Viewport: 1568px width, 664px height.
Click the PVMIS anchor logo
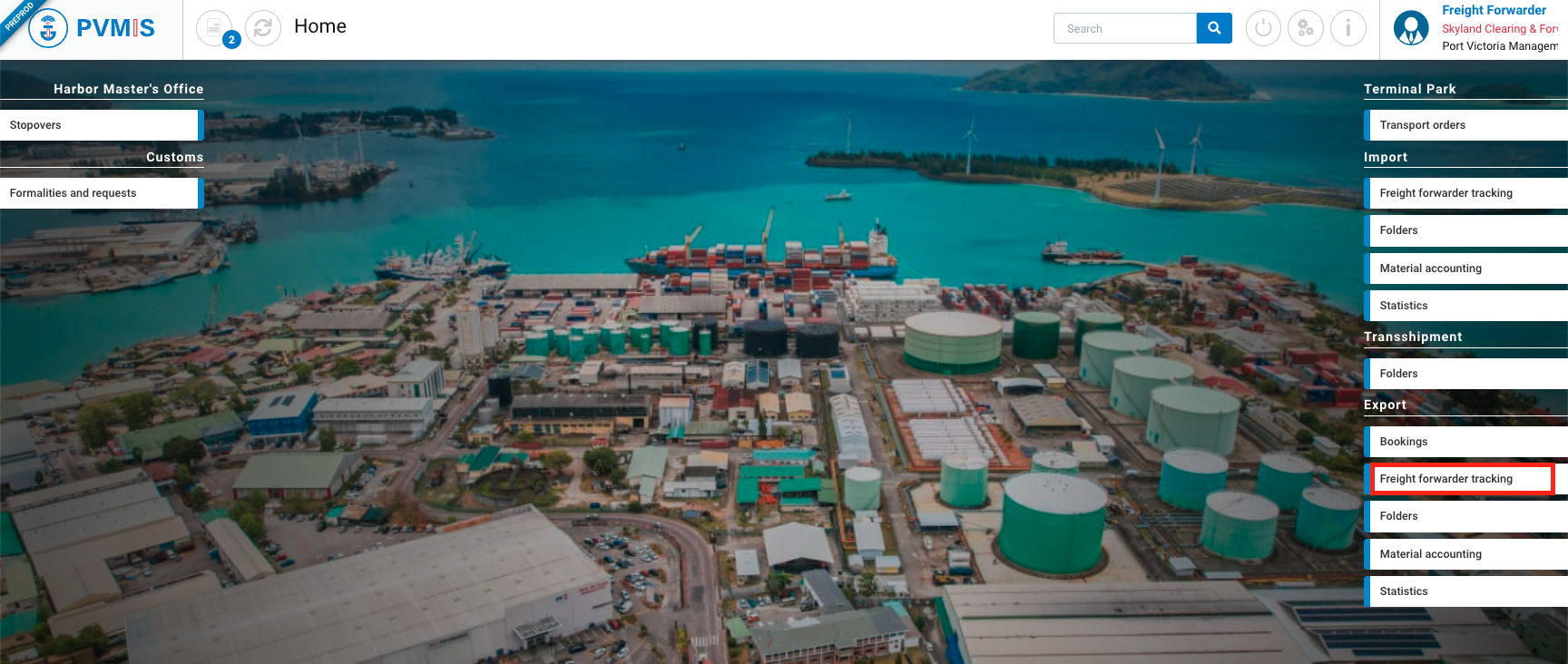48,28
